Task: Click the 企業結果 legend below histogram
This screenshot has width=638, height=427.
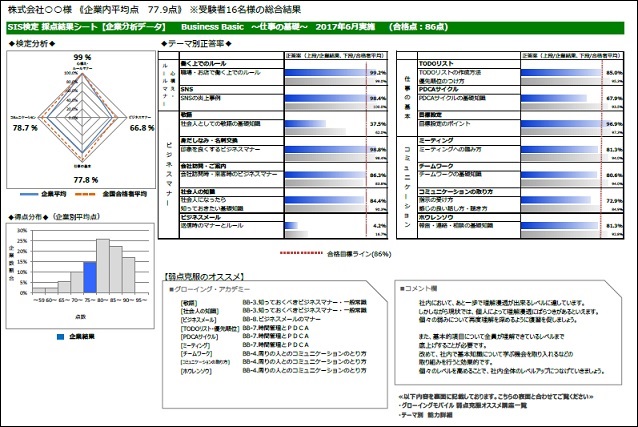Action: click(76, 337)
